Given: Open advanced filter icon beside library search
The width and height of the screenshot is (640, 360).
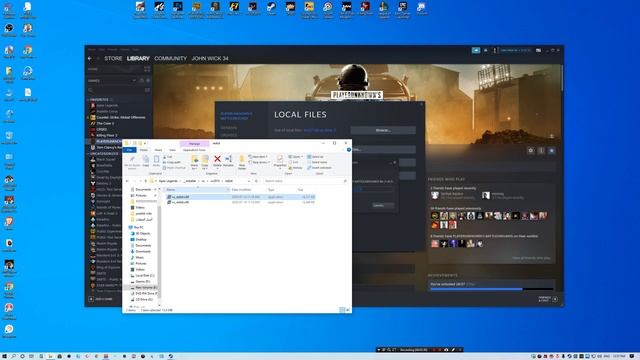Looking at the screenshot, I should coord(147,90).
